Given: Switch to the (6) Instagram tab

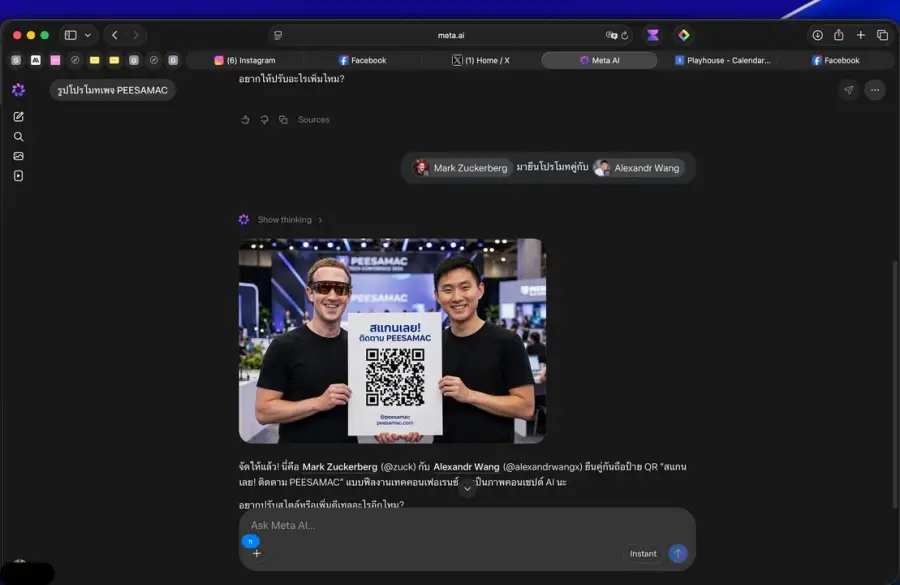Looking at the screenshot, I should pyautogui.click(x=245, y=60).
